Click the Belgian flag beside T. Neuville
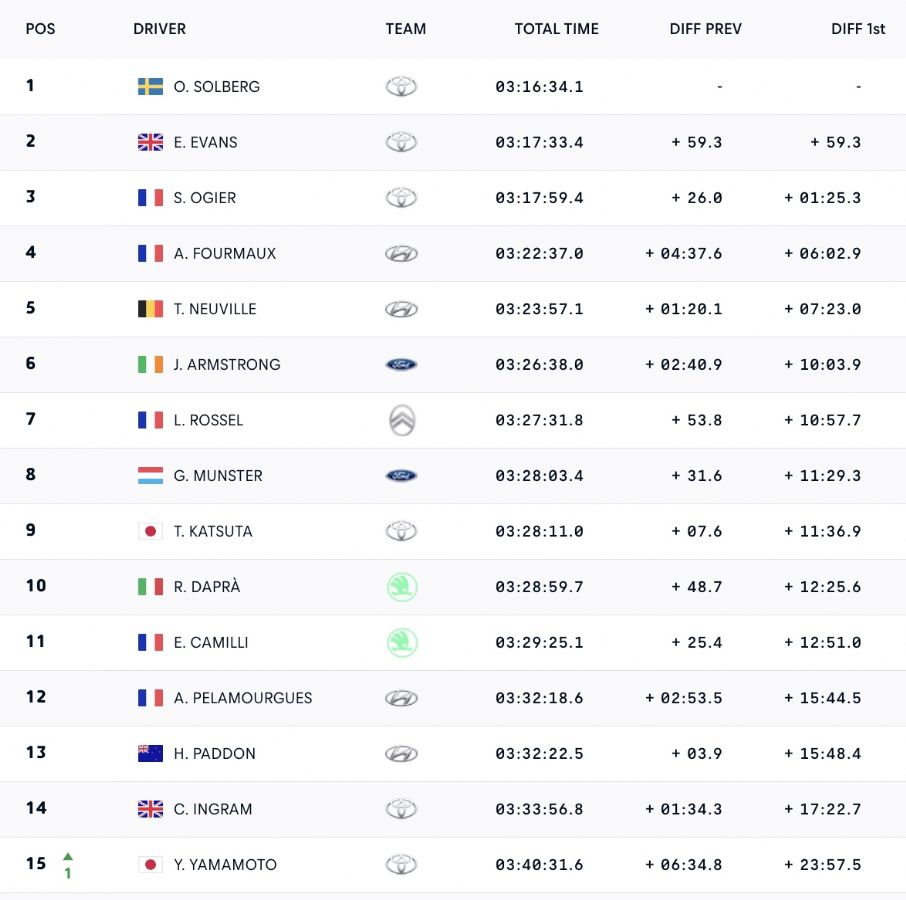This screenshot has width=906, height=900. (150, 309)
